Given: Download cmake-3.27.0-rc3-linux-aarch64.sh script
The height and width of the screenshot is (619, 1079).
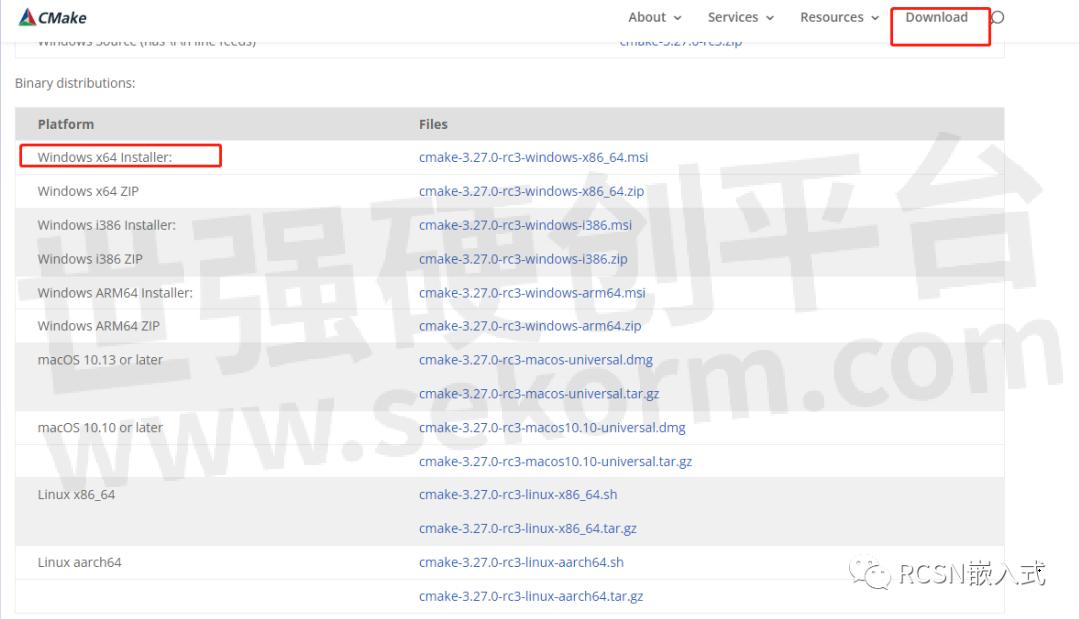Looking at the screenshot, I should point(521,563).
